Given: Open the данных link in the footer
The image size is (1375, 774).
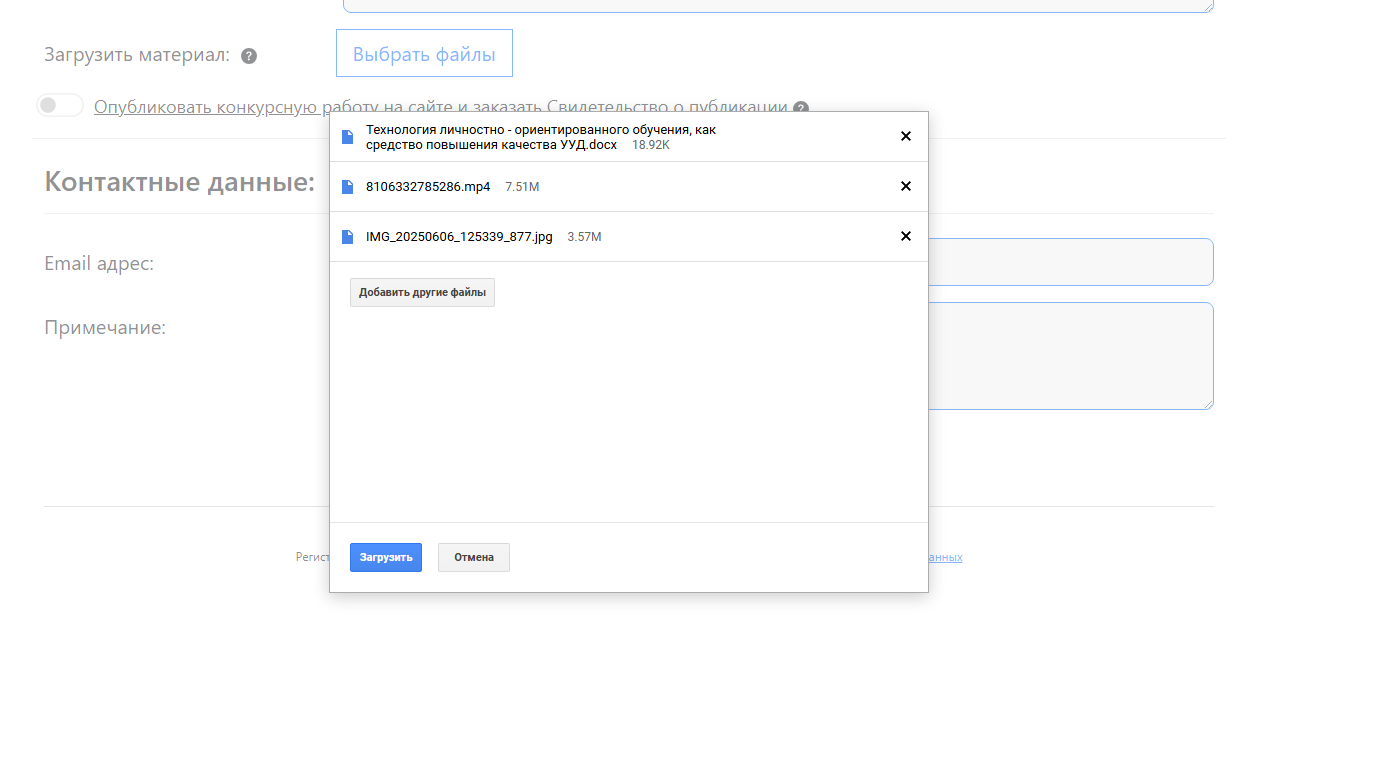Looking at the screenshot, I should point(945,557).
